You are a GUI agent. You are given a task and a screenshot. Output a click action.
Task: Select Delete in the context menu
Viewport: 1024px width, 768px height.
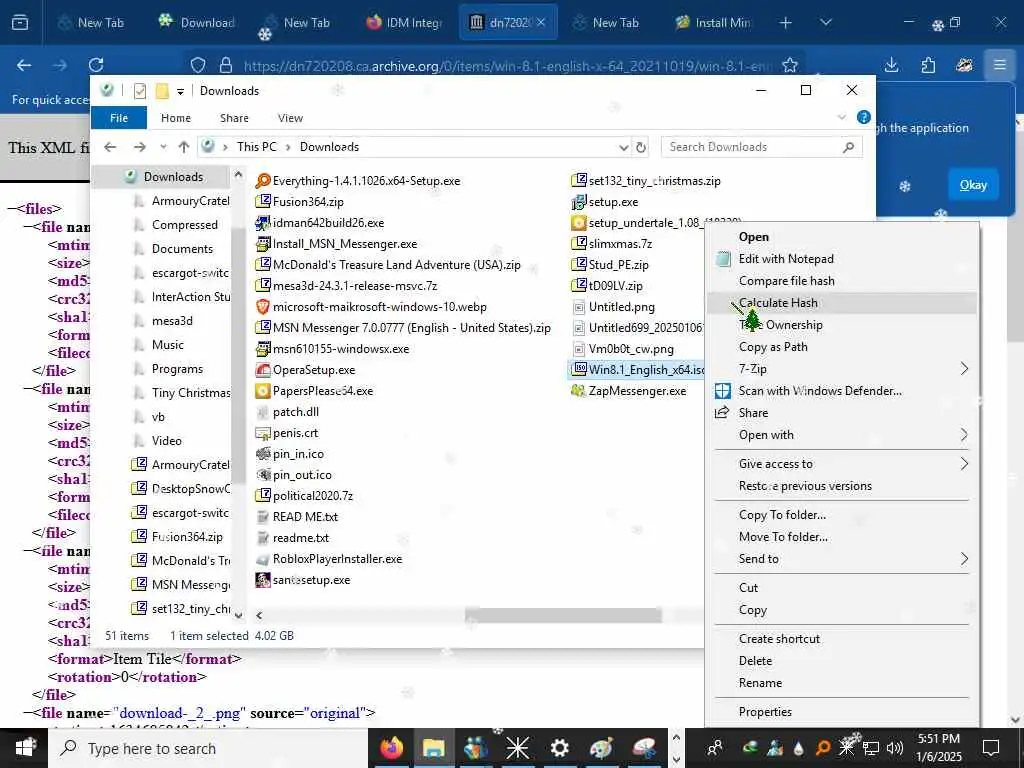point(842,661)
